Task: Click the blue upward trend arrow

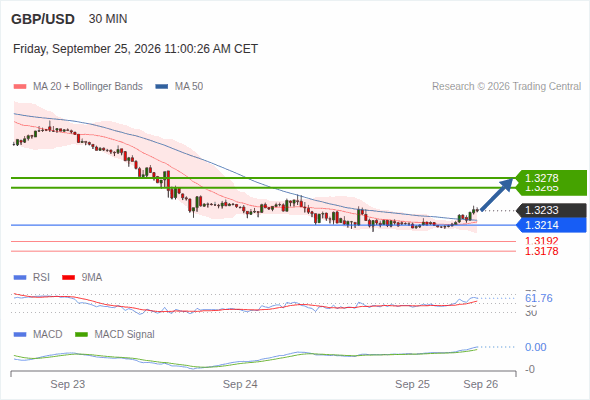Action: pyautogui.click(x=497, y=194)
